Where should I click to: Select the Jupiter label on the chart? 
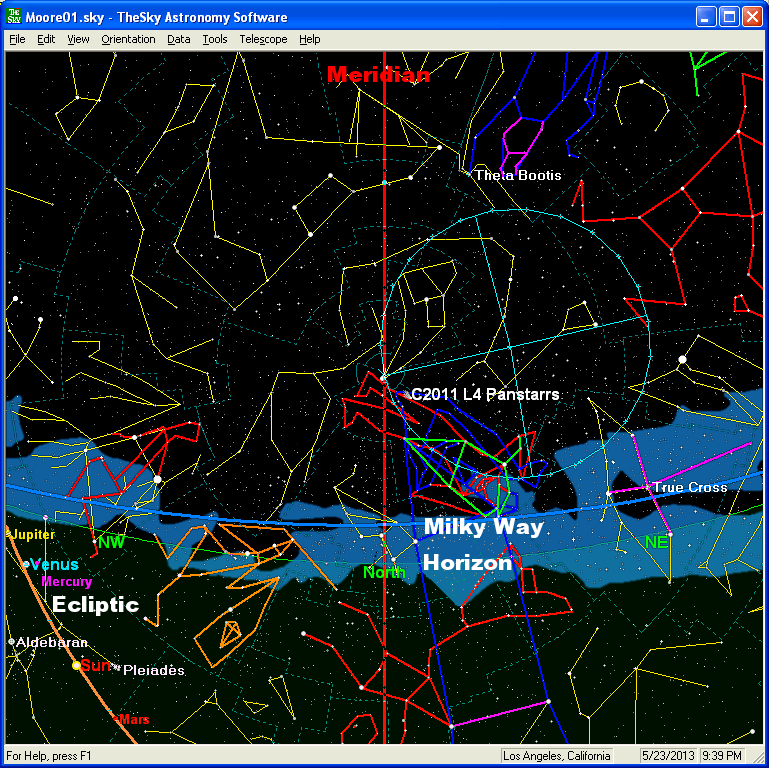click(33, 535)
